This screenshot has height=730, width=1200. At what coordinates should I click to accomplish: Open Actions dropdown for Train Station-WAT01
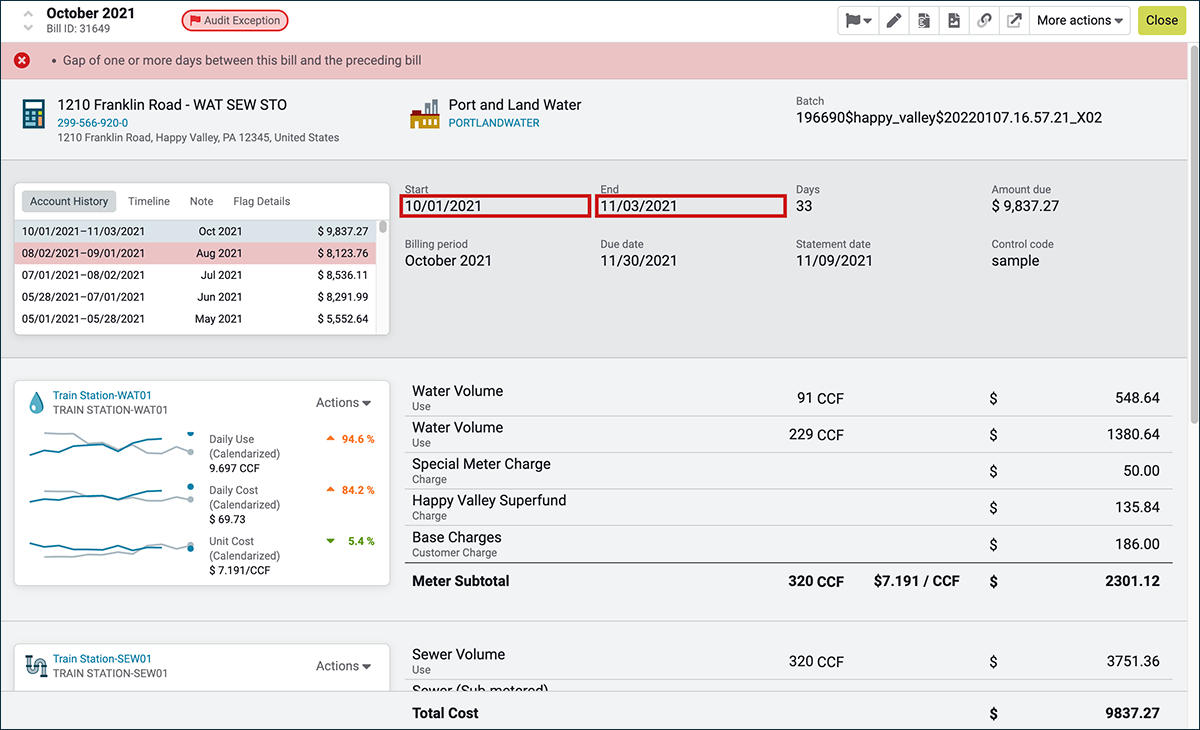(x=343, y=402)
